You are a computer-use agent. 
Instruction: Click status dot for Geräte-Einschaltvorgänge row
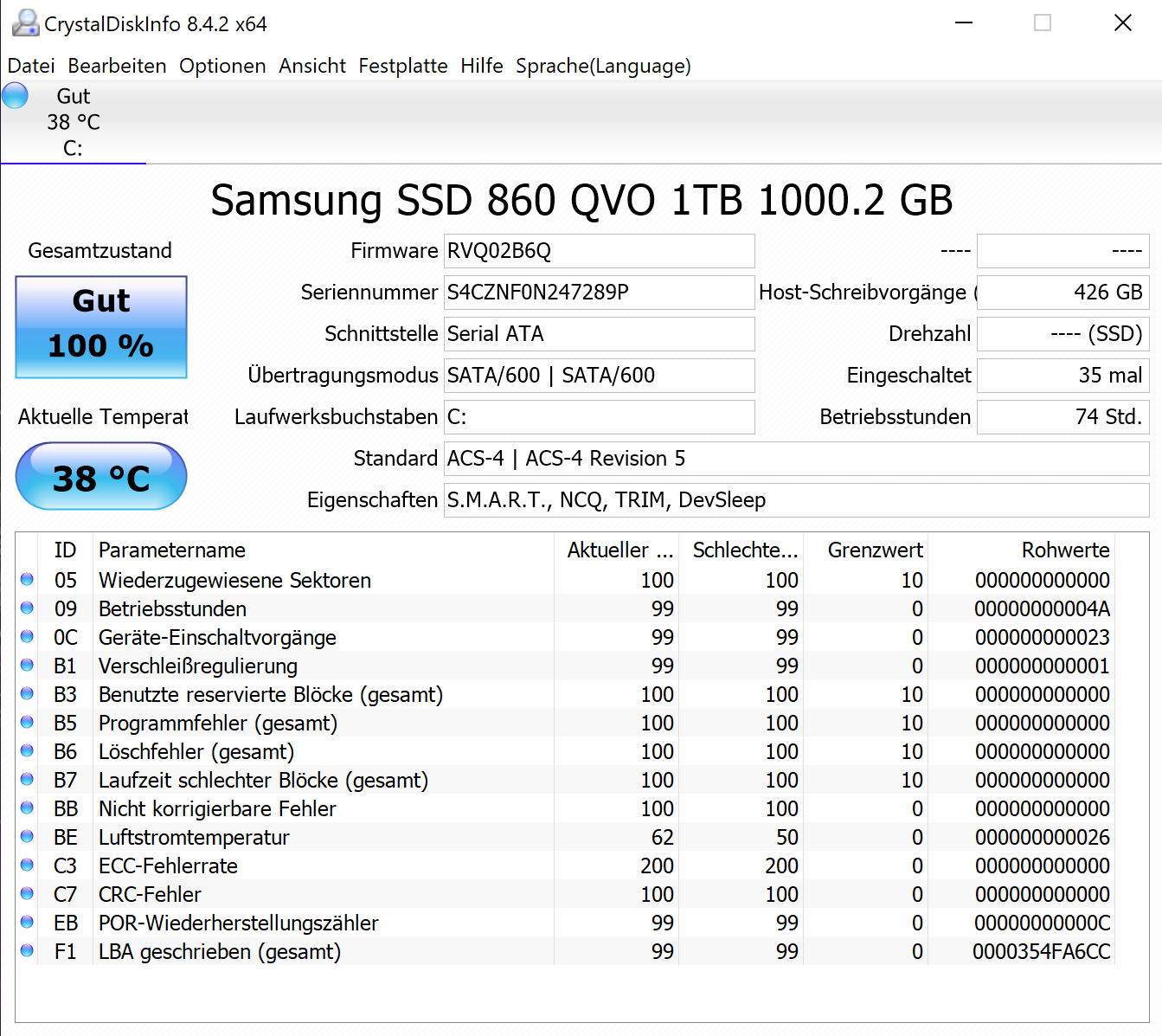tap(27, 636)
